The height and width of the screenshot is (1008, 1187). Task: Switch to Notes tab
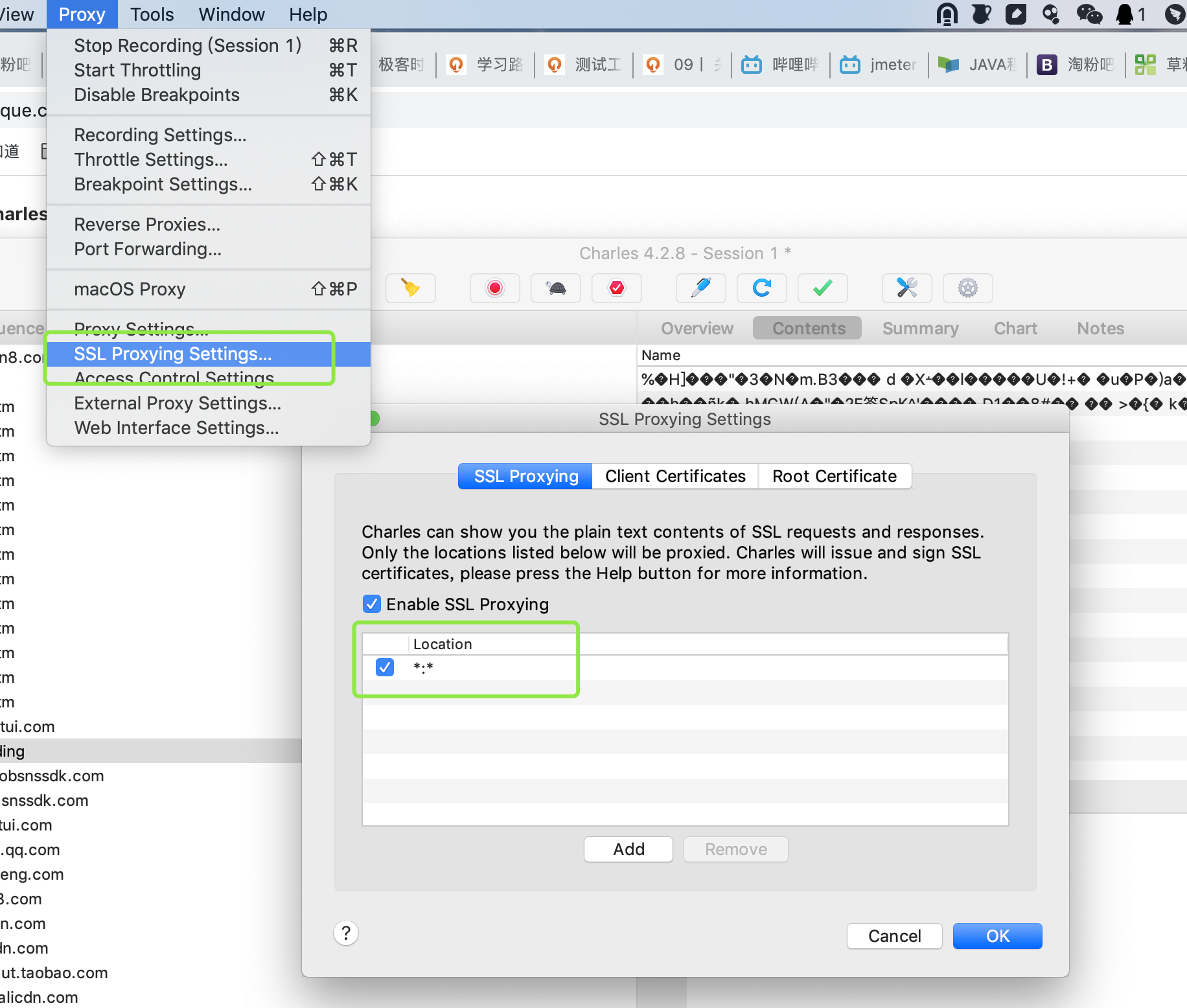coord(1100,328)
